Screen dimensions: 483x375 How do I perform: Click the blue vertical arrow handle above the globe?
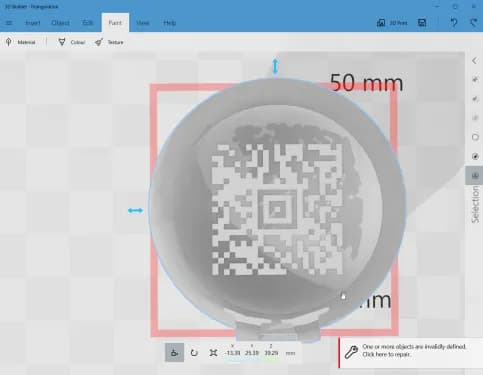[x=275, y=66]
